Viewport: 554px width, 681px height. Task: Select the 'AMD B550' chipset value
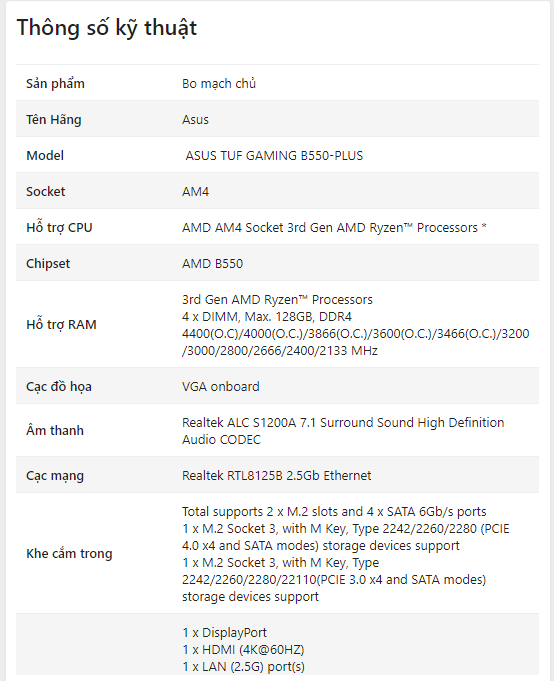click(212, 264)
